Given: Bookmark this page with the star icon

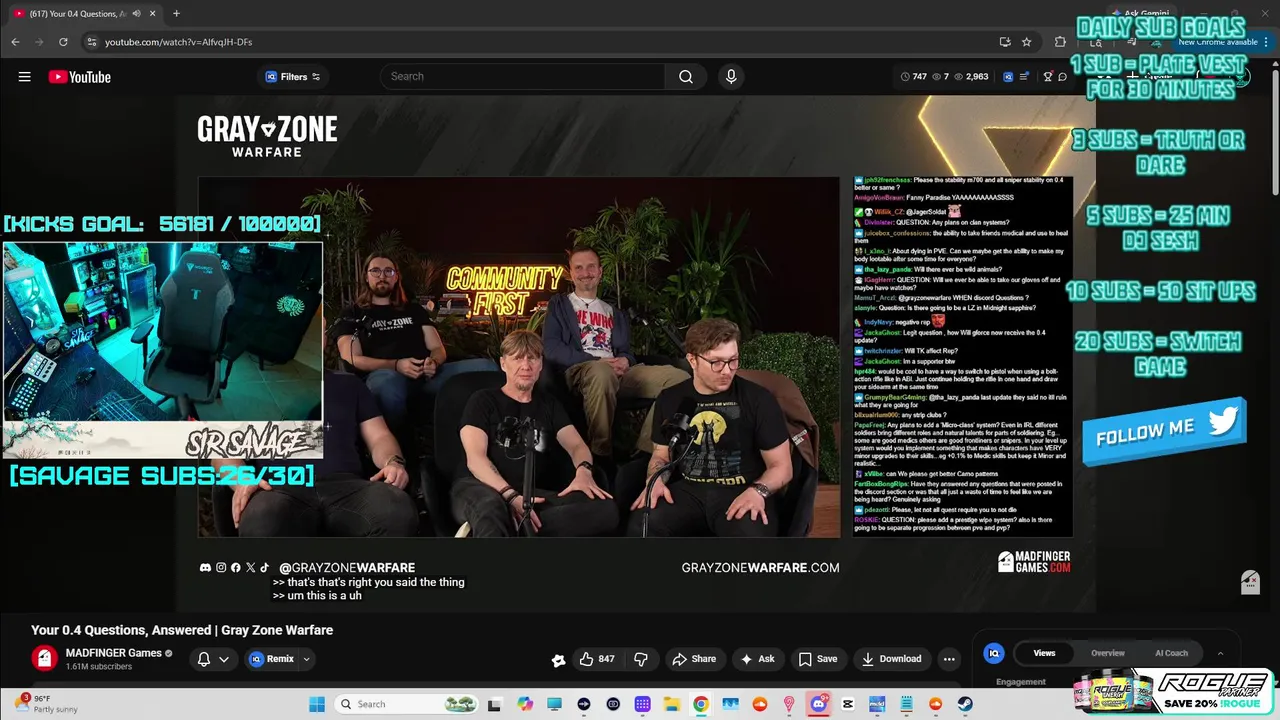Looking at the screenshot, I should click(x=1026, y=42).
